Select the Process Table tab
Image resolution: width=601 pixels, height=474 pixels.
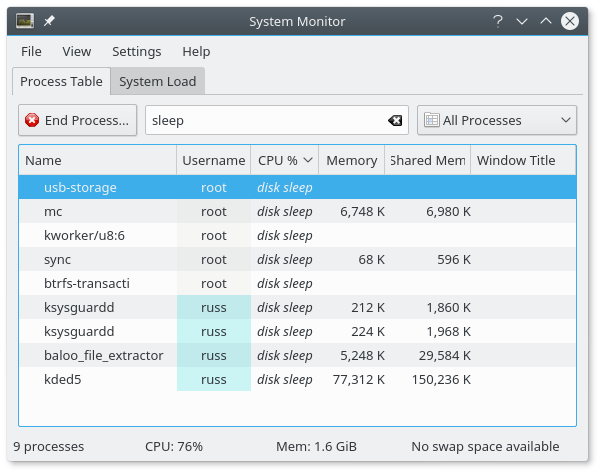point(61,82)
